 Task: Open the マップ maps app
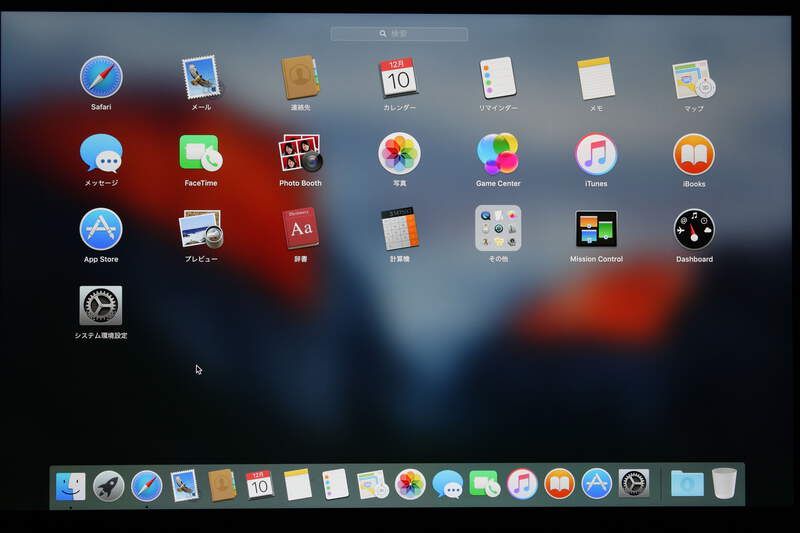(694, 77)
